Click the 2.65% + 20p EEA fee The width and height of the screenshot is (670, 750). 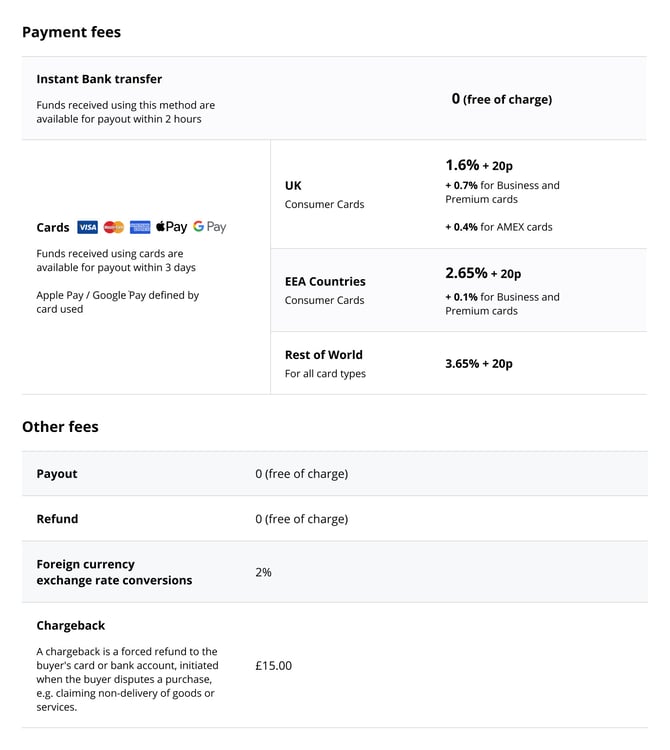(483, 273)
